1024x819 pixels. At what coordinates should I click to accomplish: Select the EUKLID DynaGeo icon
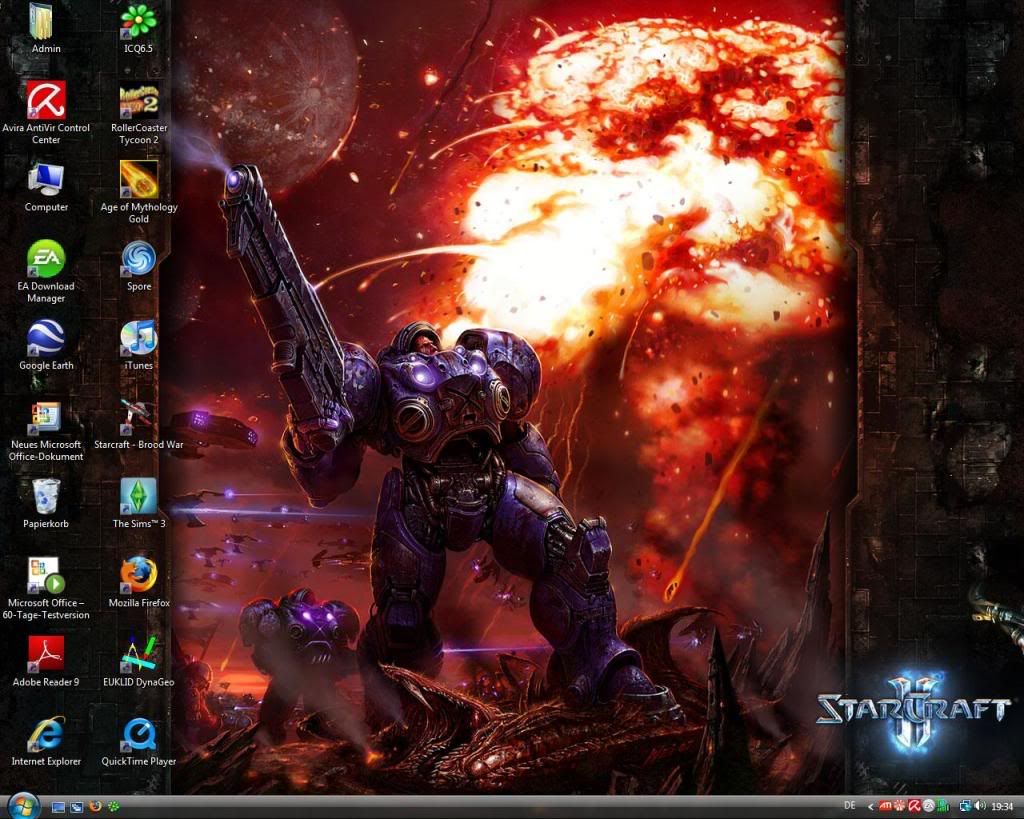(138, 654)
